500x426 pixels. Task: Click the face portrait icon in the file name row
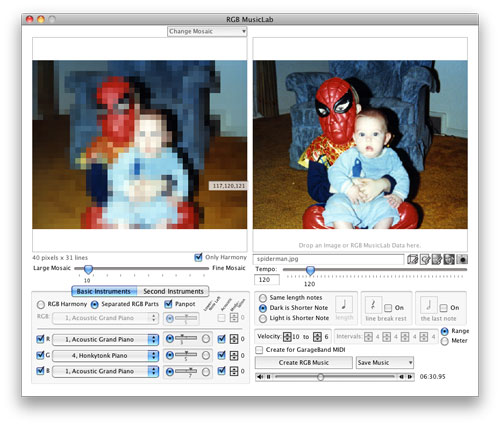pyautogui.click(x=449, y=259)
